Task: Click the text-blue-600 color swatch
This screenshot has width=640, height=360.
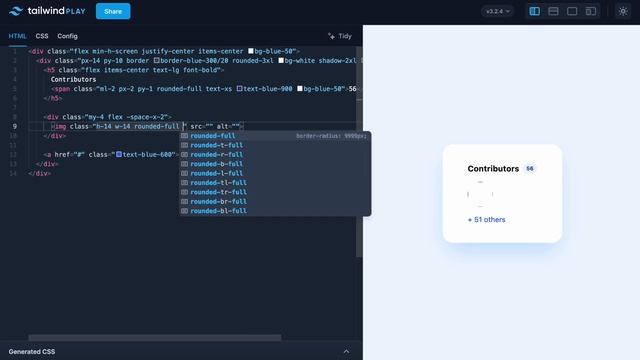Action: pos(119,154)
